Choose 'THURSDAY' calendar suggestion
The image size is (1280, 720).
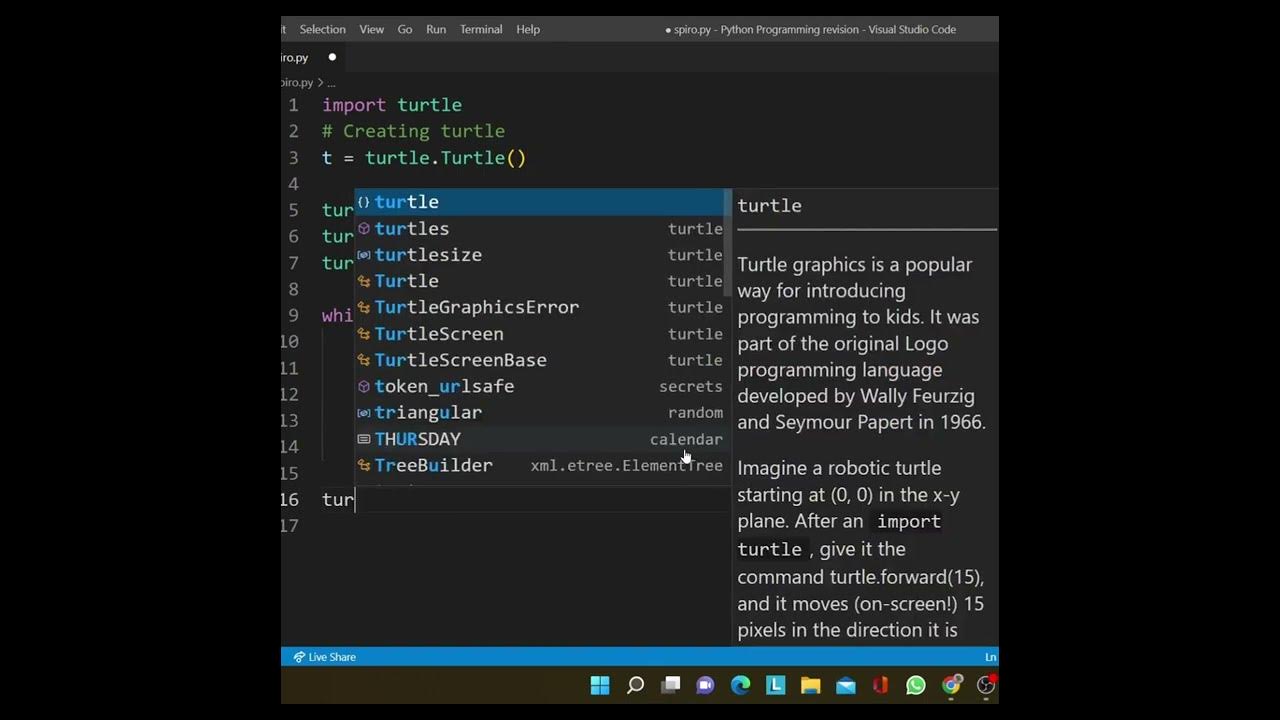543,439
